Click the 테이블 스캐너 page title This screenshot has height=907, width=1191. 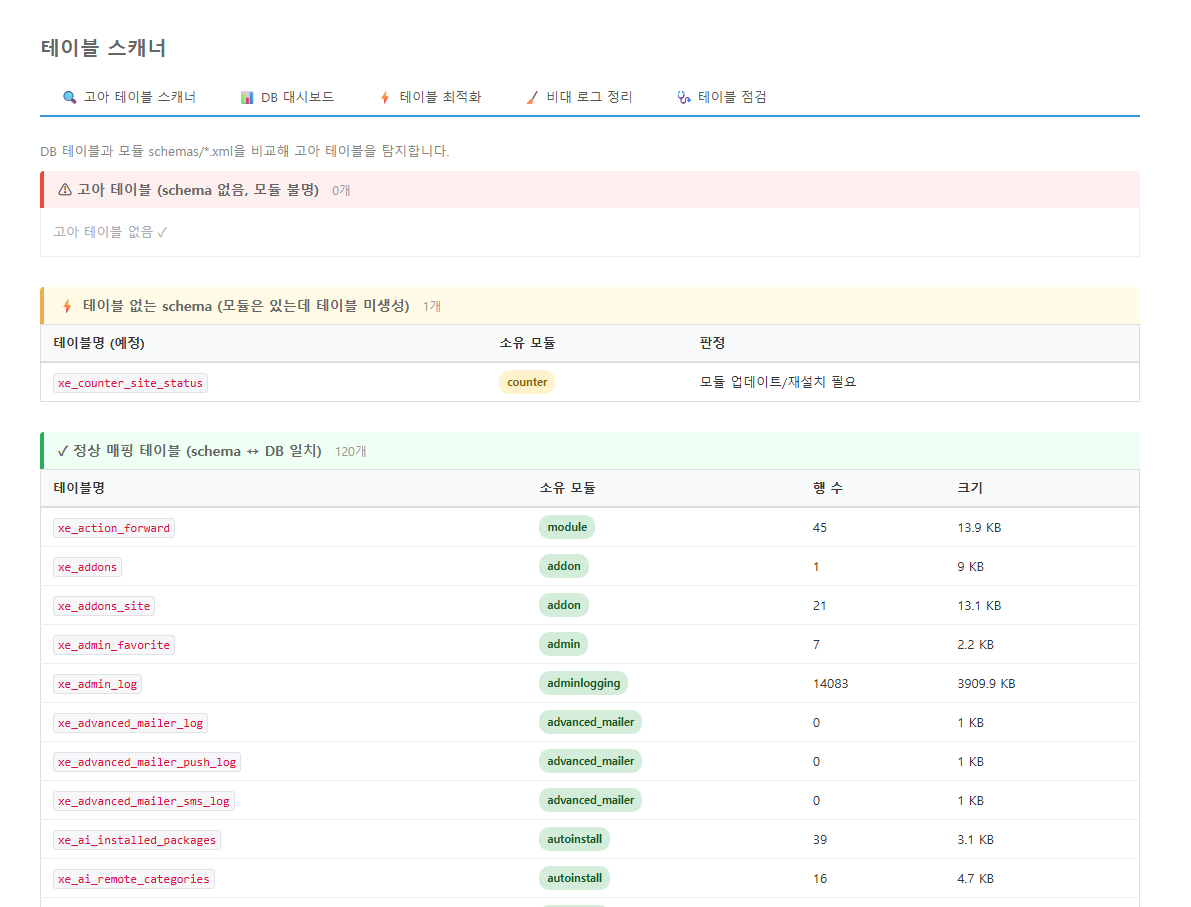(x=103, y=48)
